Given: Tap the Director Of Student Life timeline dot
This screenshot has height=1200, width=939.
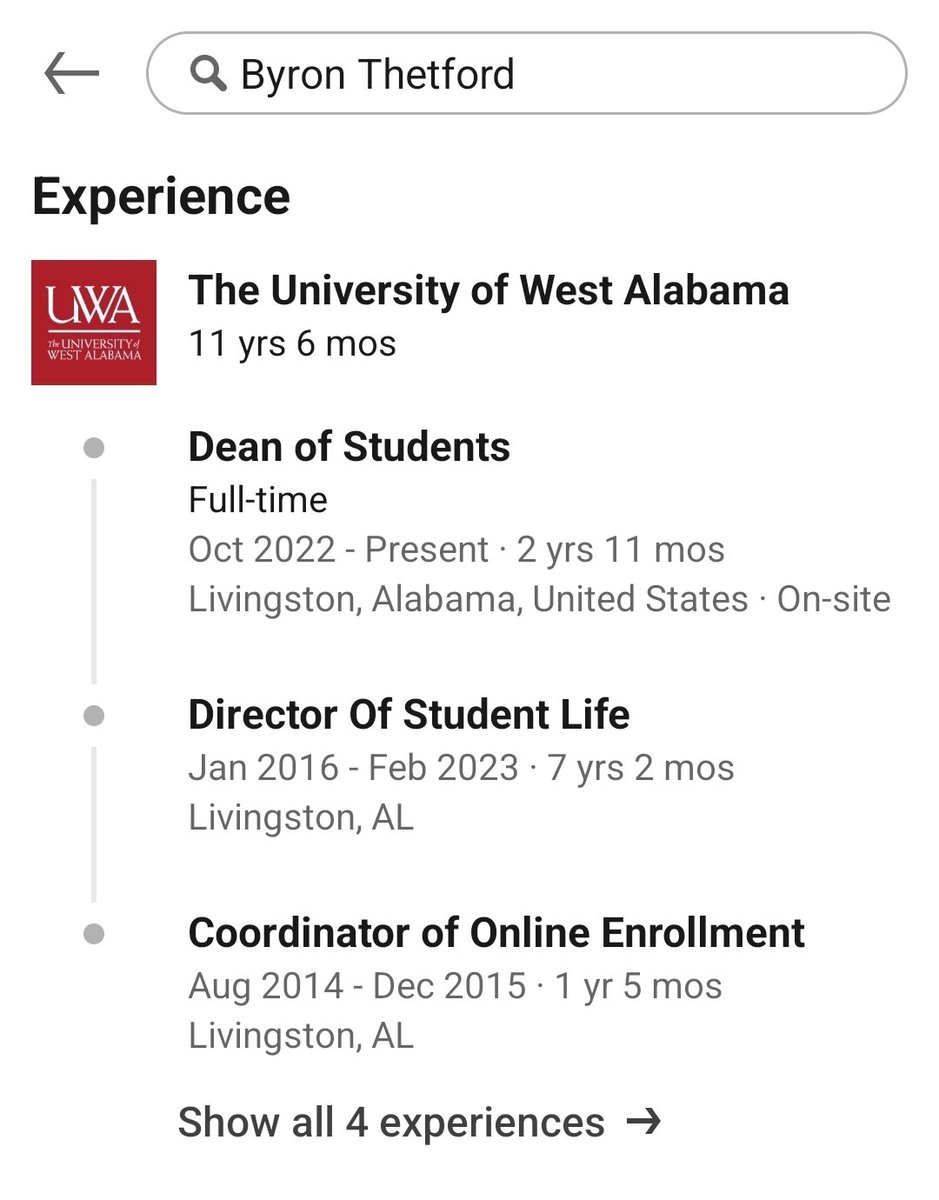Looking at the screenshot, I should coord(94,716).
